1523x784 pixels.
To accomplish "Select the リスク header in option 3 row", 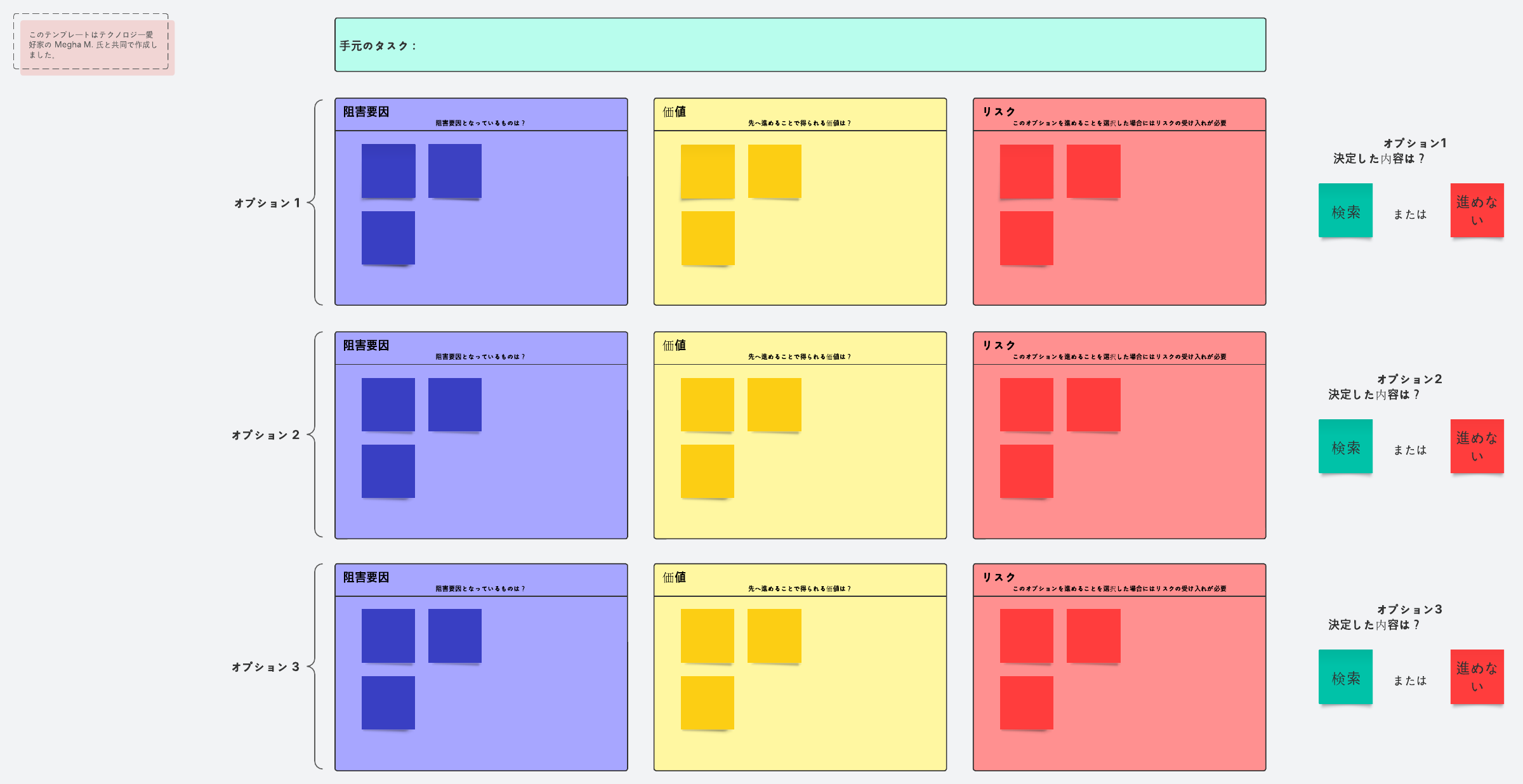I will pos(999,578).
